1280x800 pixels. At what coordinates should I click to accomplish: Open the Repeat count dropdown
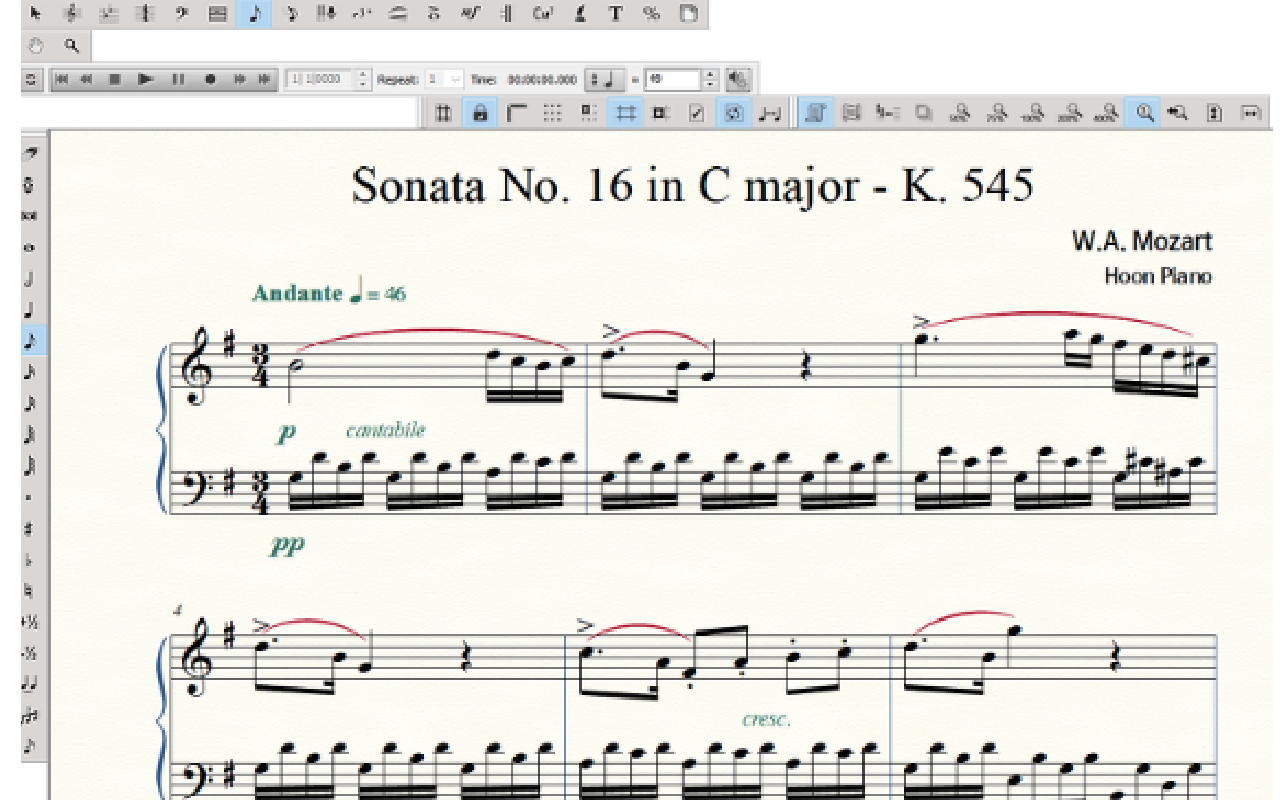(x=445, y=79)
